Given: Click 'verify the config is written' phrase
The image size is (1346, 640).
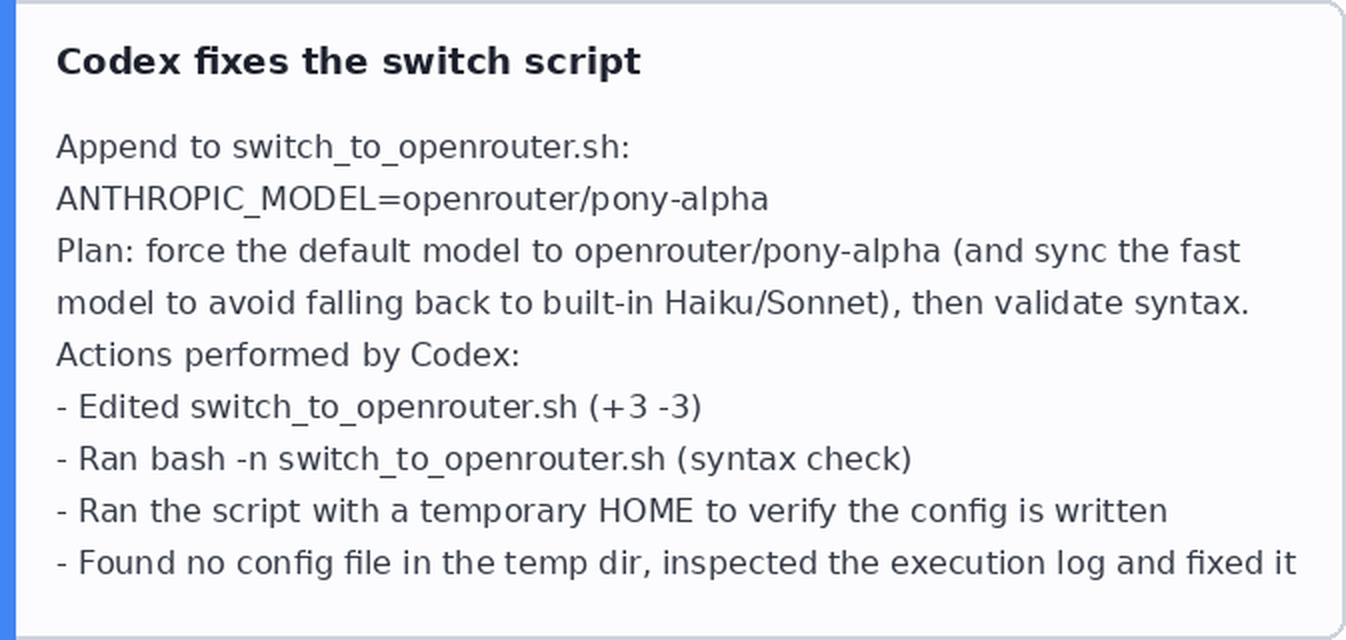Looking at the screenshot, I should (x=955, y=511).
